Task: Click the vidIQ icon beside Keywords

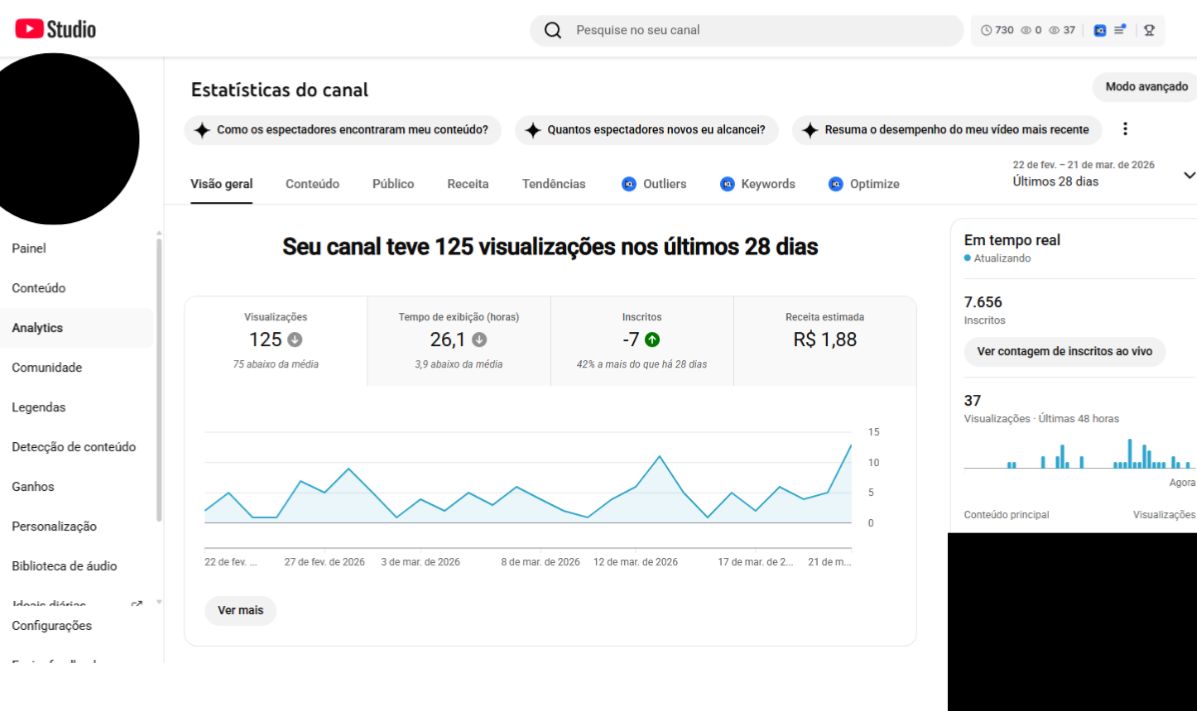Action: pos(727,184)
